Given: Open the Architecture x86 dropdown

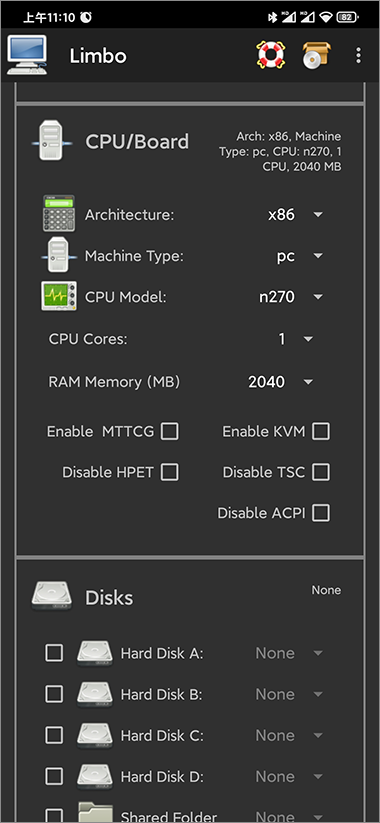Looking at the screenshot, I should point(295,215).
